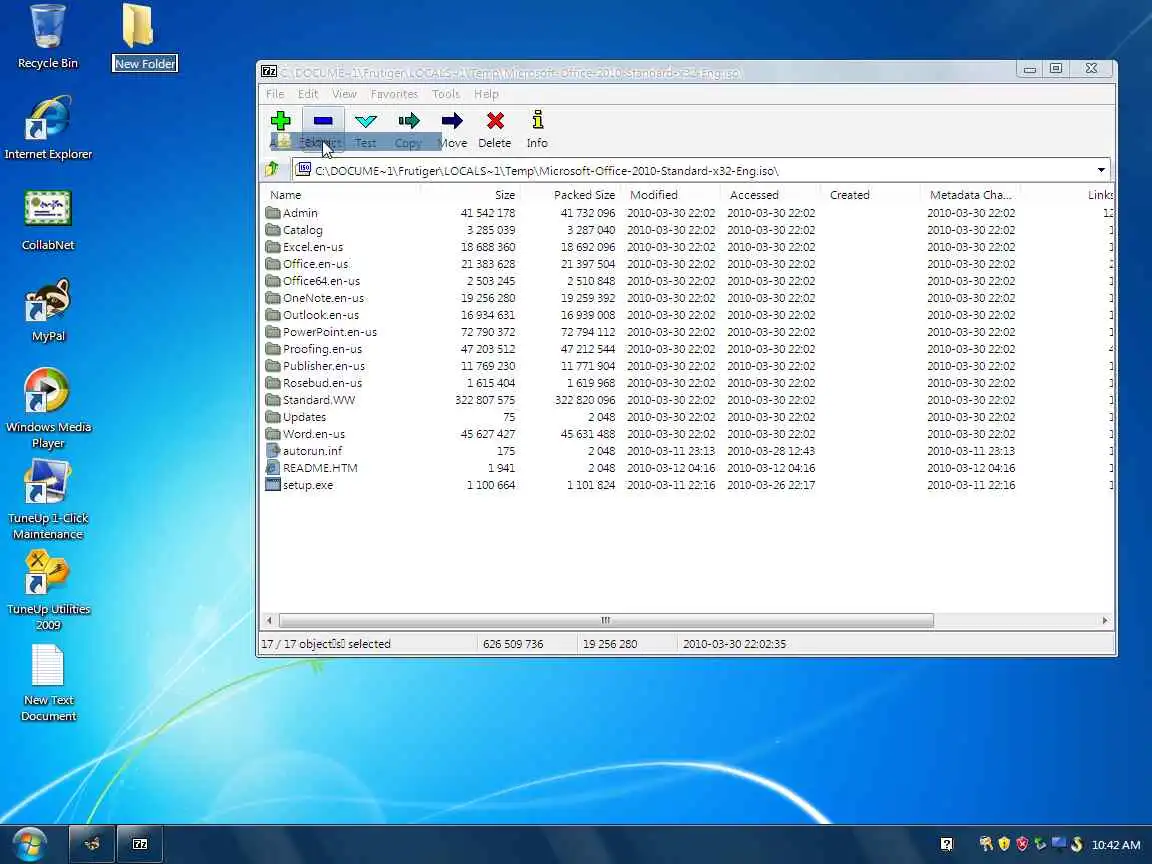The image size is (1152, 864).
Task: Click the Word.en-us folder name
Action: click(x=314, y=433)
